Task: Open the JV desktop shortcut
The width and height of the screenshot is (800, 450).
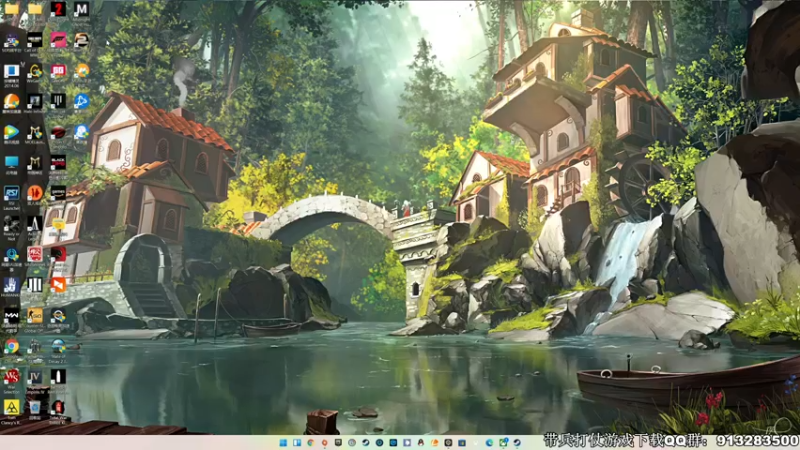Action: [35, 377]
